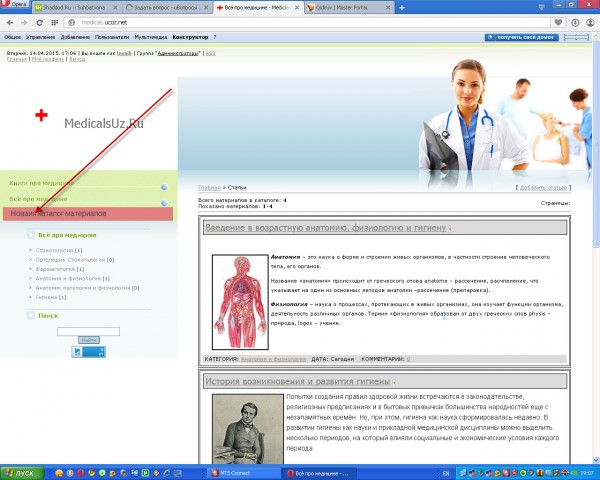Screen dimensions: 600x480
Task: Click the red cross site logo
Action: click(41, 115)
